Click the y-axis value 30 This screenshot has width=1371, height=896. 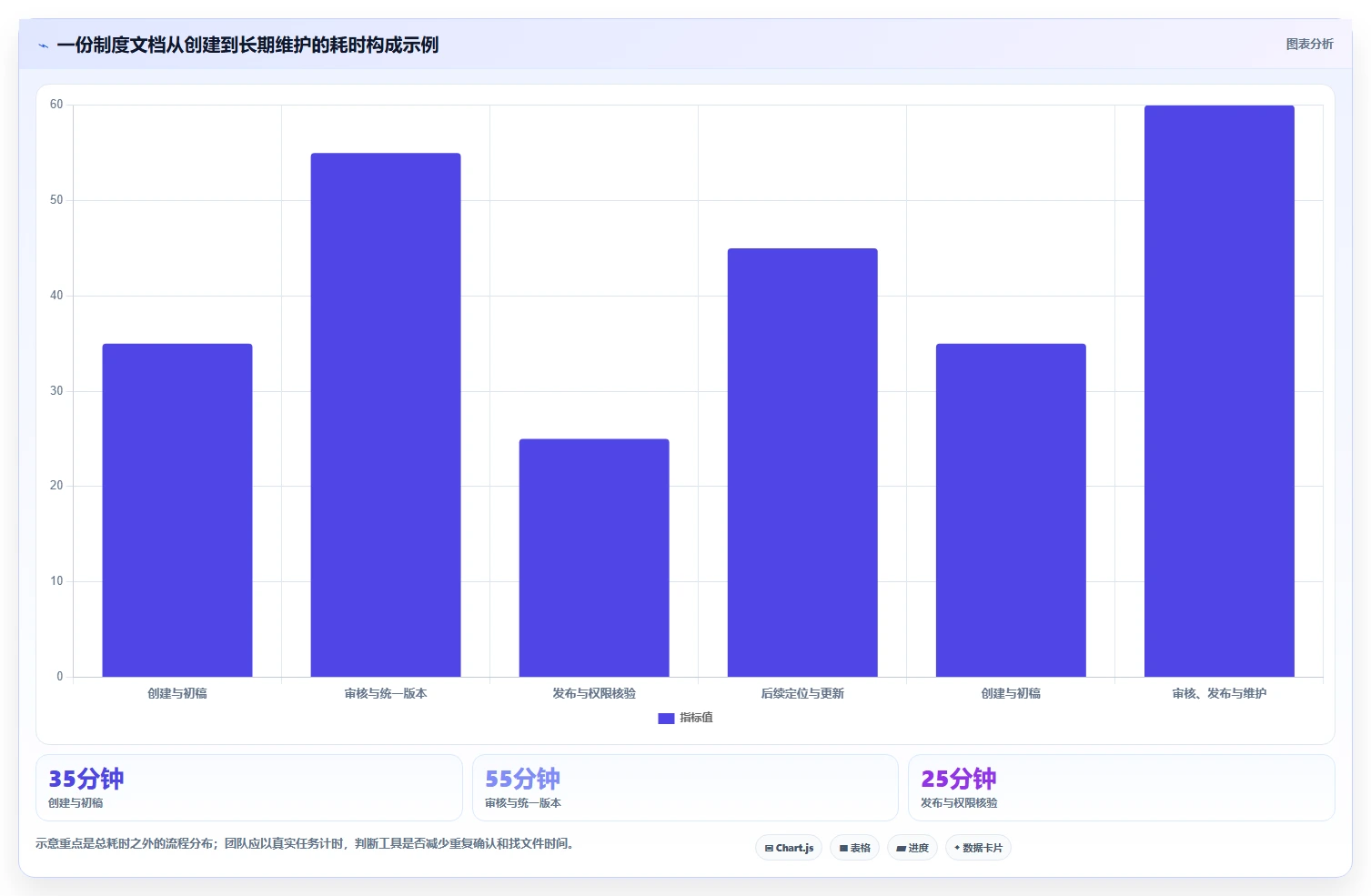tap(56, 391)
